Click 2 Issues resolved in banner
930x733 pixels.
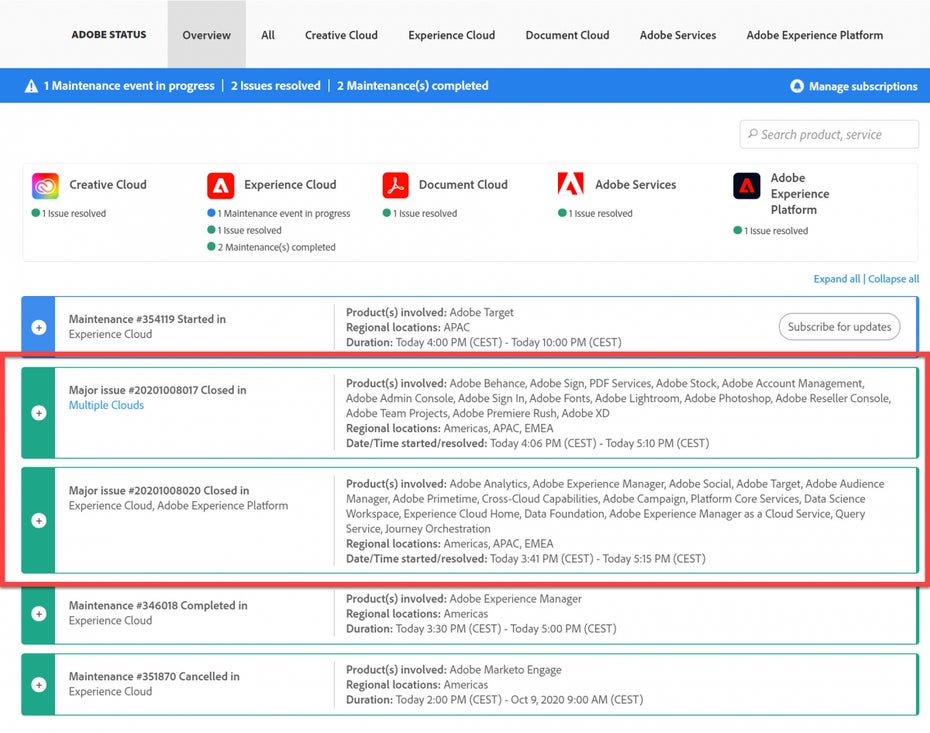(275, 86)
